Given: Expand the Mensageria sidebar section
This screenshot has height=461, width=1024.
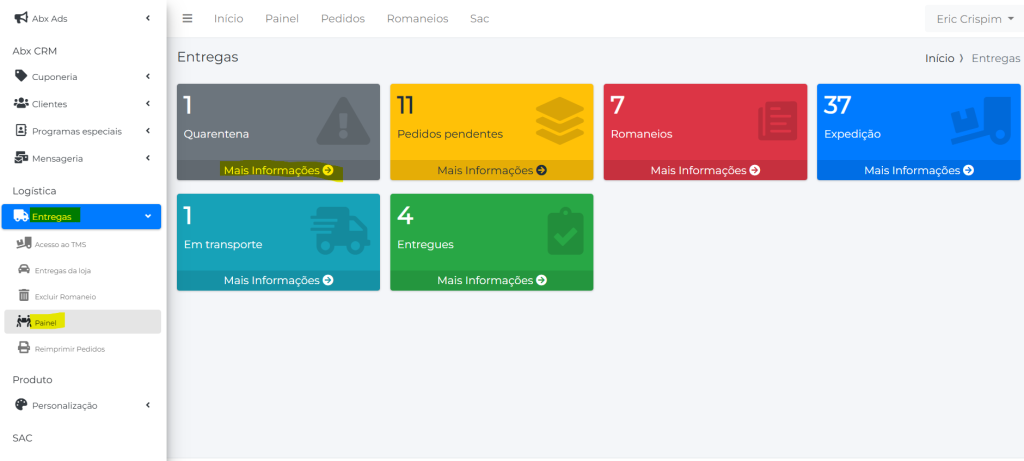Looking at the screenshot, I should [x=147, y=157].
